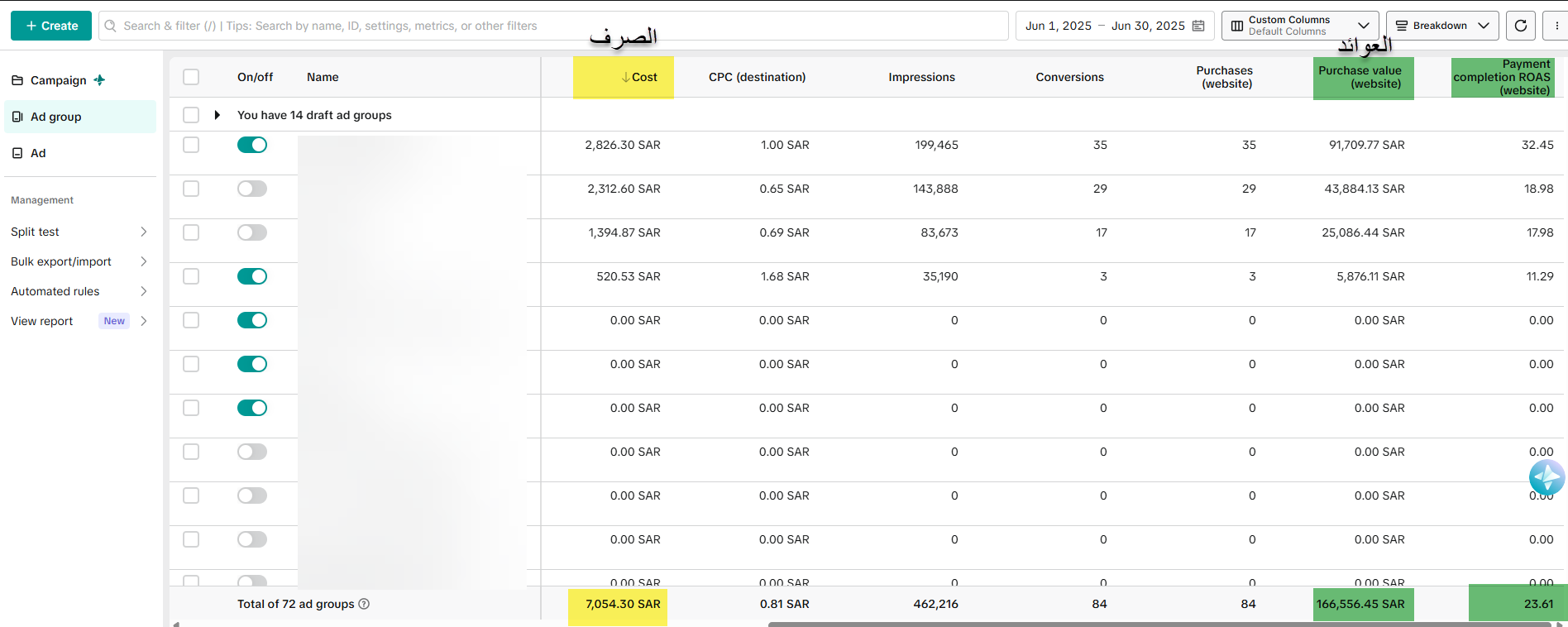Turn off the 2,826.30 SAR ad group

(x=252, y=145)
